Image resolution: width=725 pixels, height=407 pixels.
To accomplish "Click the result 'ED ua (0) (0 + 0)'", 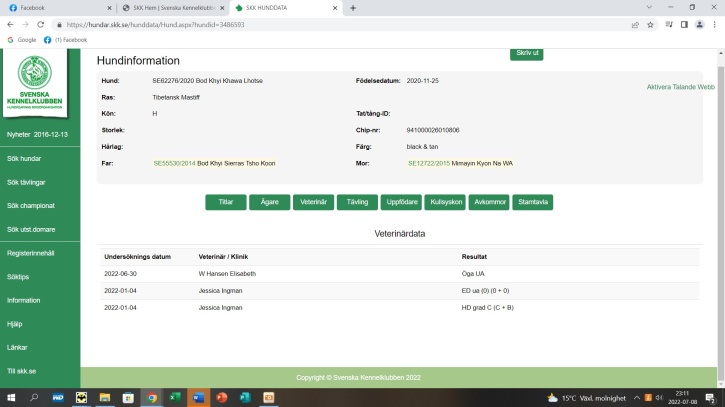I will pos(485,291).
